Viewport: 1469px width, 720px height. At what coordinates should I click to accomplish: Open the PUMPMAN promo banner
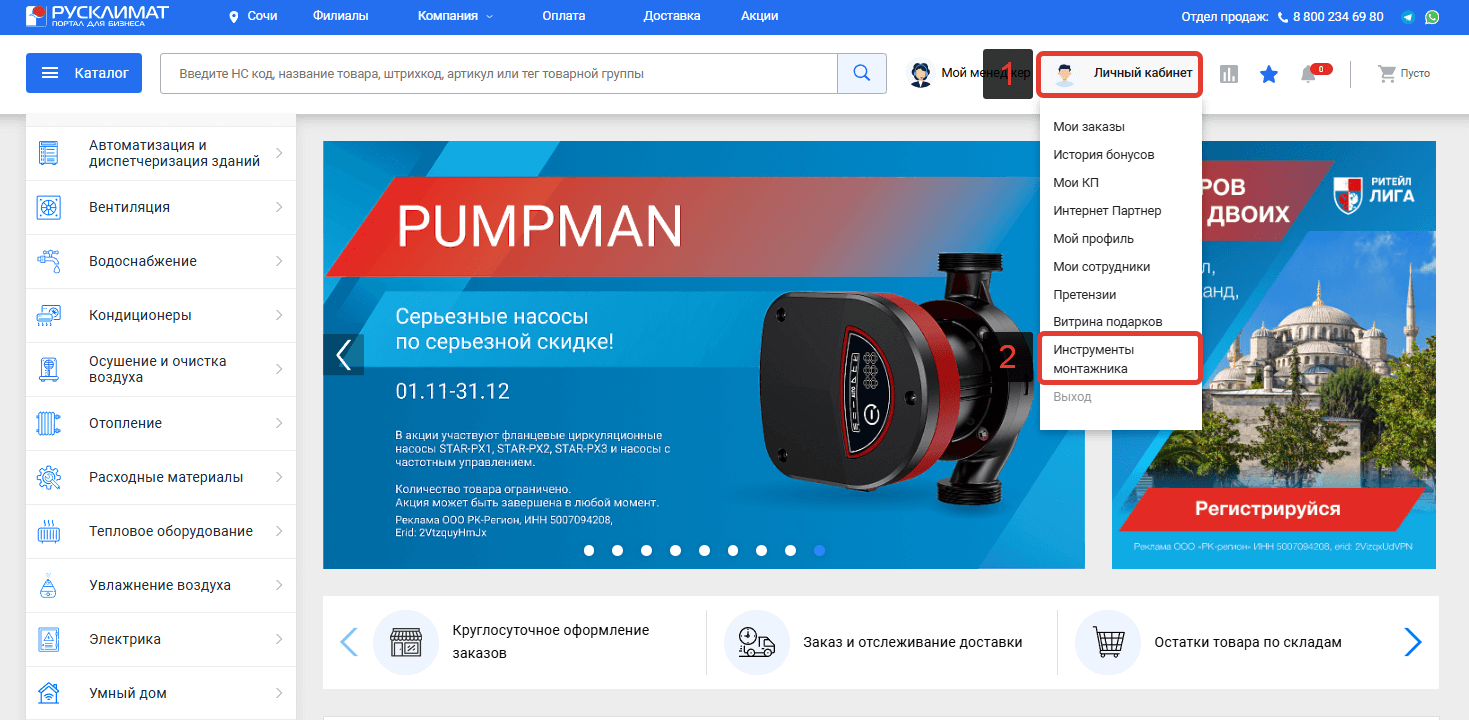(x=704, y=355)
